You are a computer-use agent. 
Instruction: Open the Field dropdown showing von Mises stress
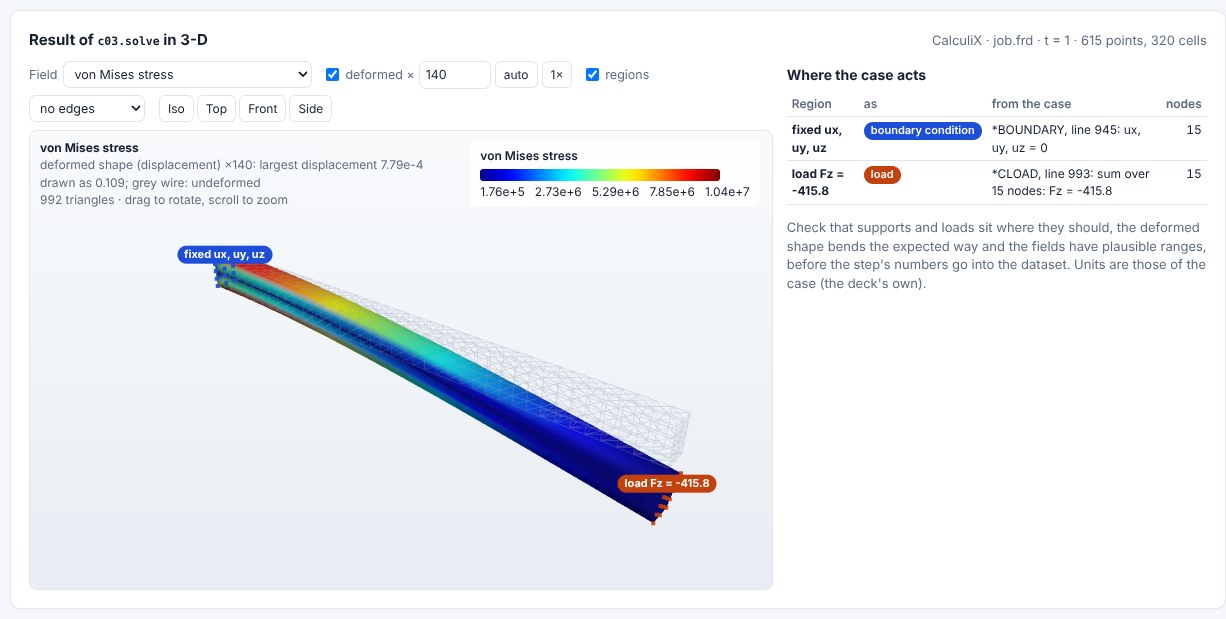(187, 75)
